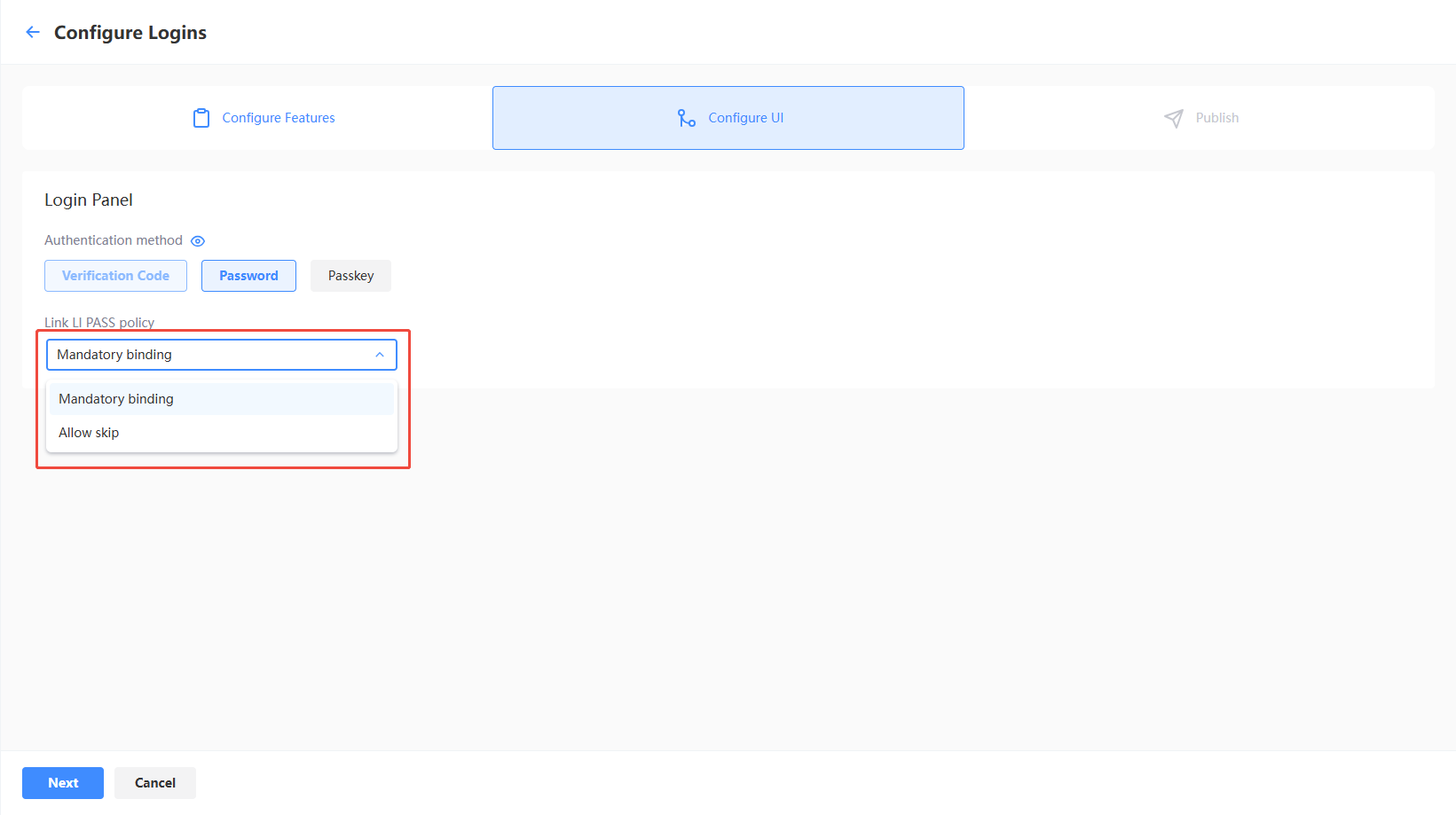This screenshot has height=815, width=1456.
Task: Click the Mandatory binding select field
Action: click(x=222, y=355)
